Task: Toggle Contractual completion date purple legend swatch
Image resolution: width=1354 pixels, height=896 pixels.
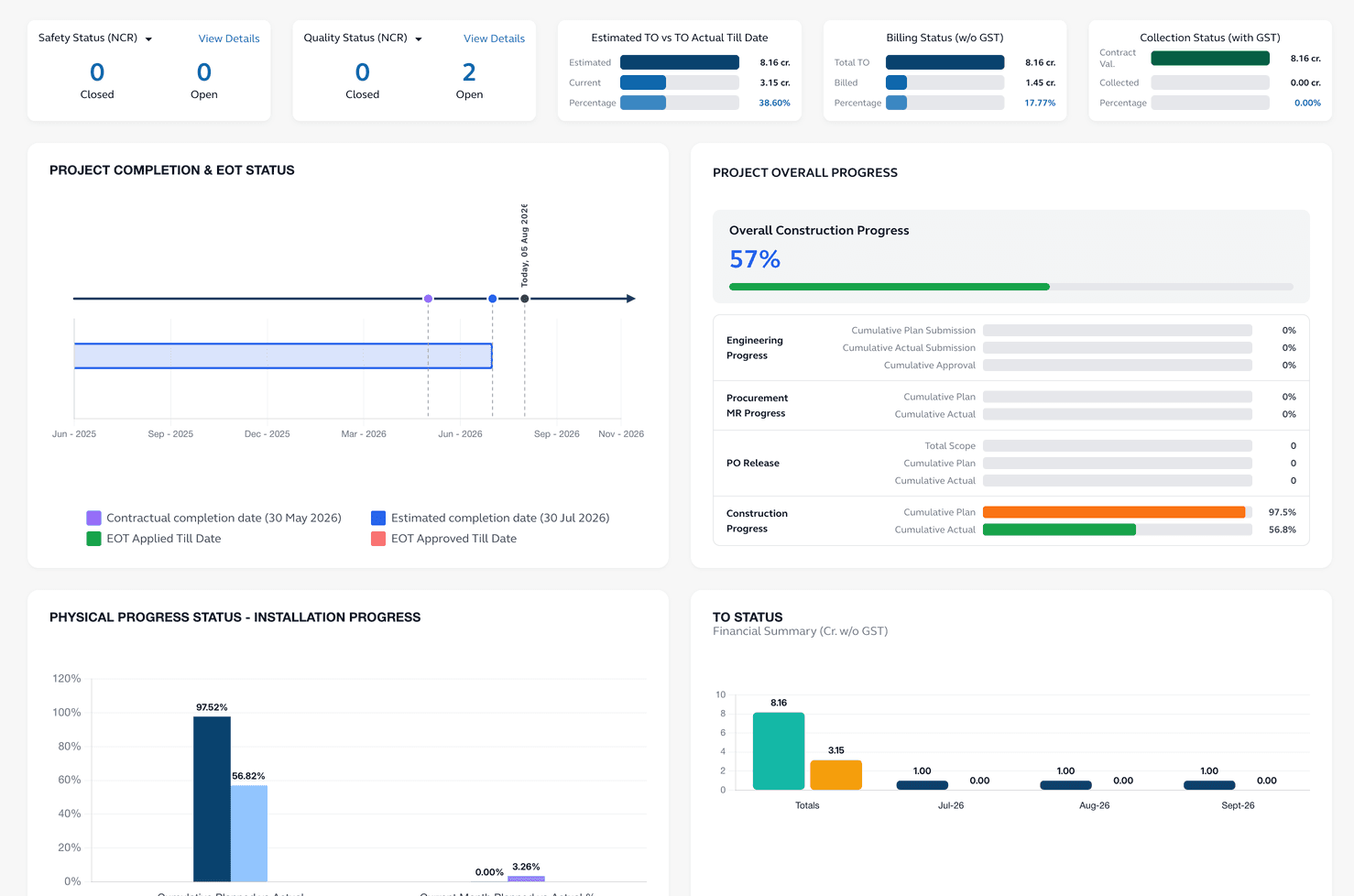Action: 93,518
